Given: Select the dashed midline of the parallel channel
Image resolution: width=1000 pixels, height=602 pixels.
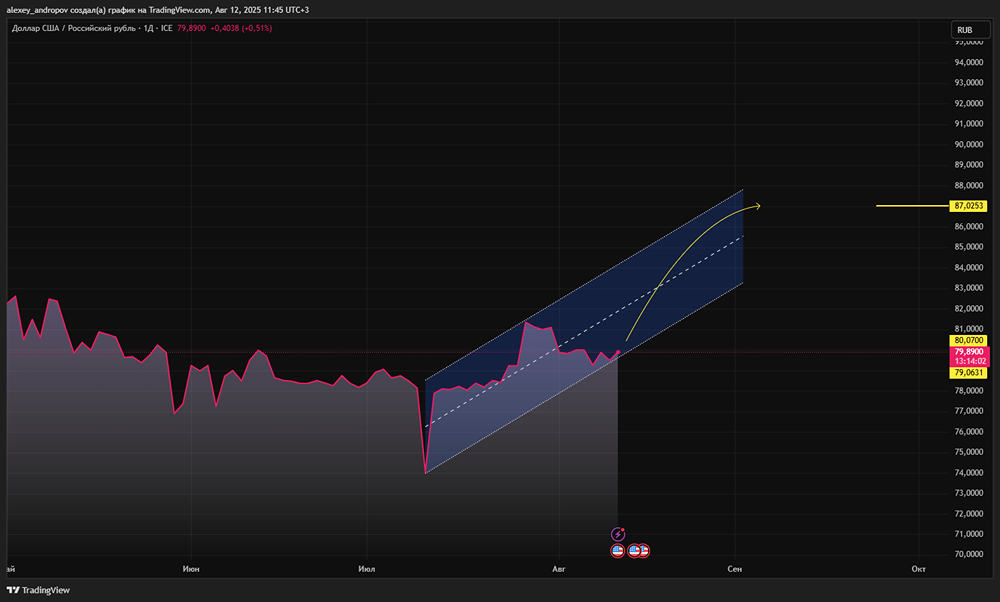Looking at the screenshot, I should pyautogui.click(x=584, y=332).
